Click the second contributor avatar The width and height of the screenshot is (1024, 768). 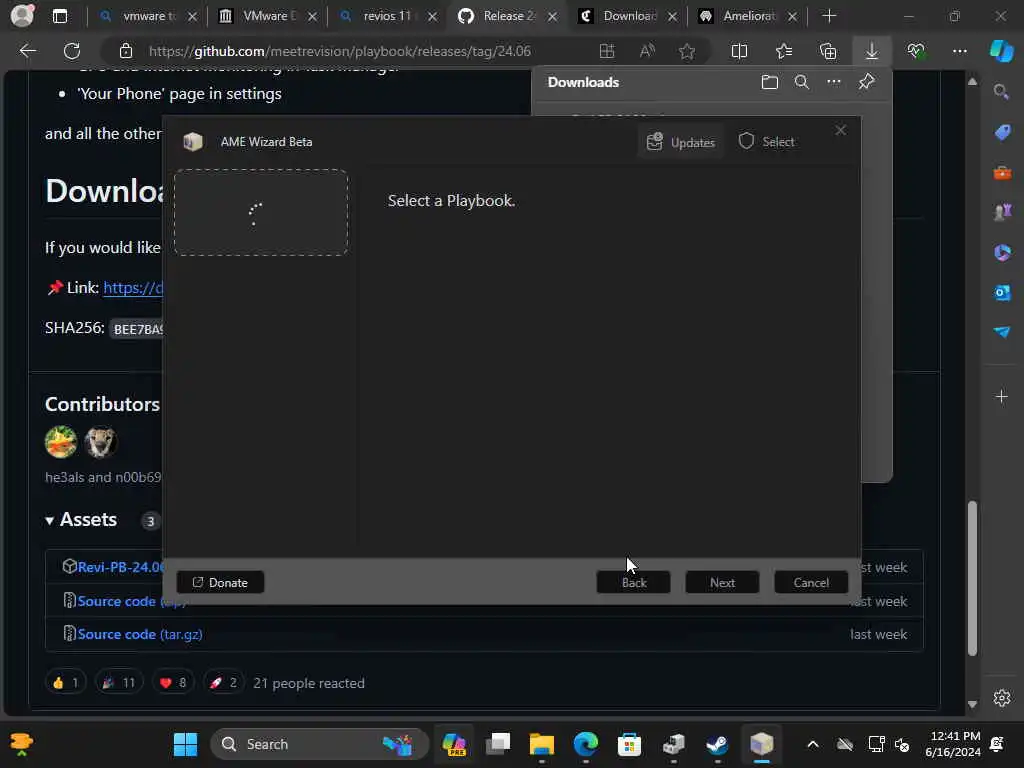[100, 441]
